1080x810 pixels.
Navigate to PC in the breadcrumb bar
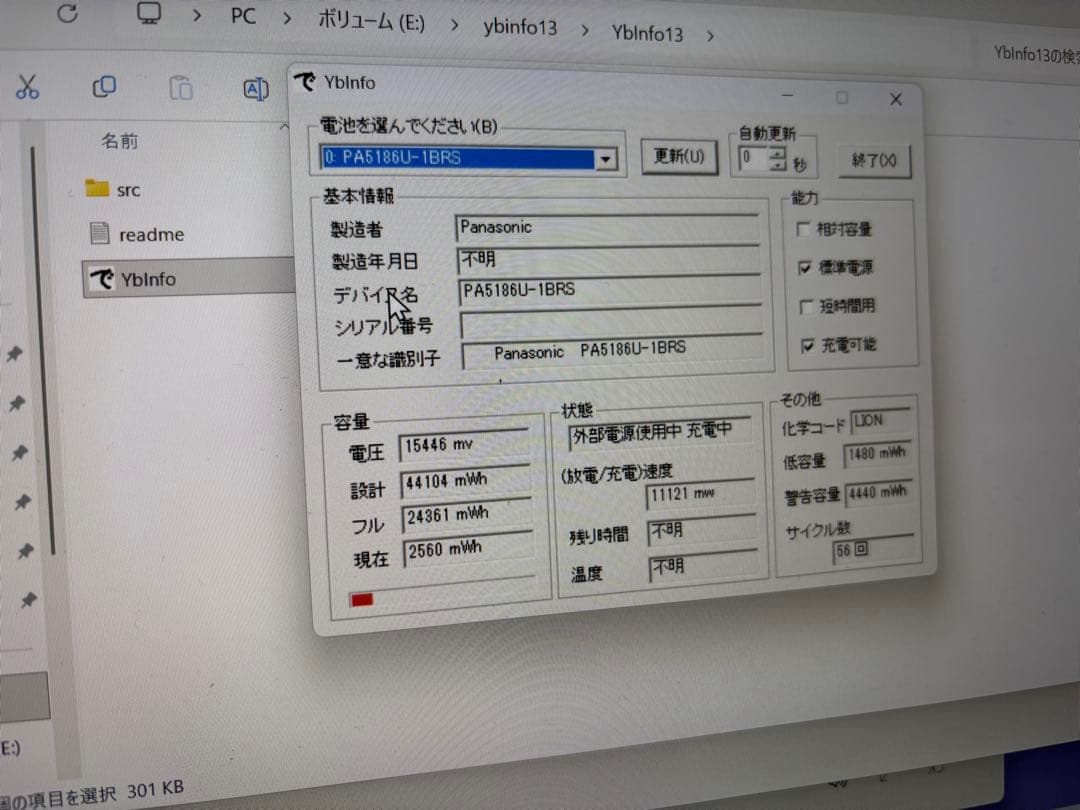(x=241, y=16)
